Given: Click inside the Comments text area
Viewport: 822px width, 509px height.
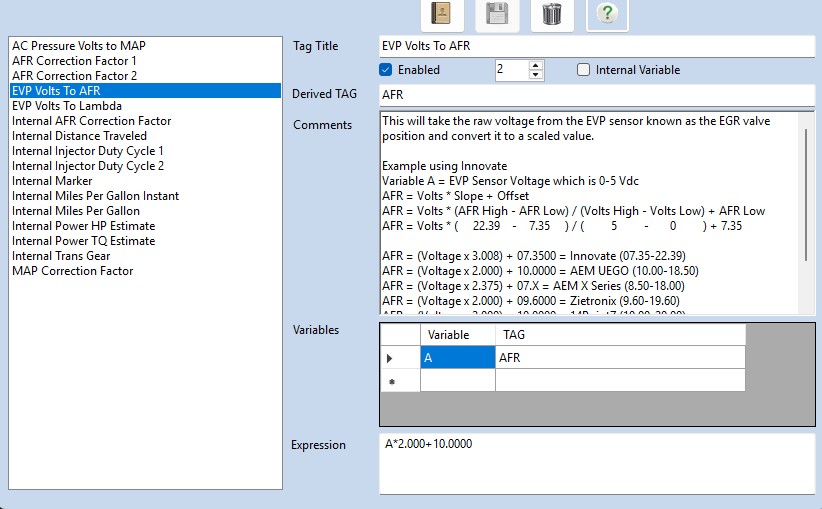Looking at the screenshot, I should [x=588, y=212].
